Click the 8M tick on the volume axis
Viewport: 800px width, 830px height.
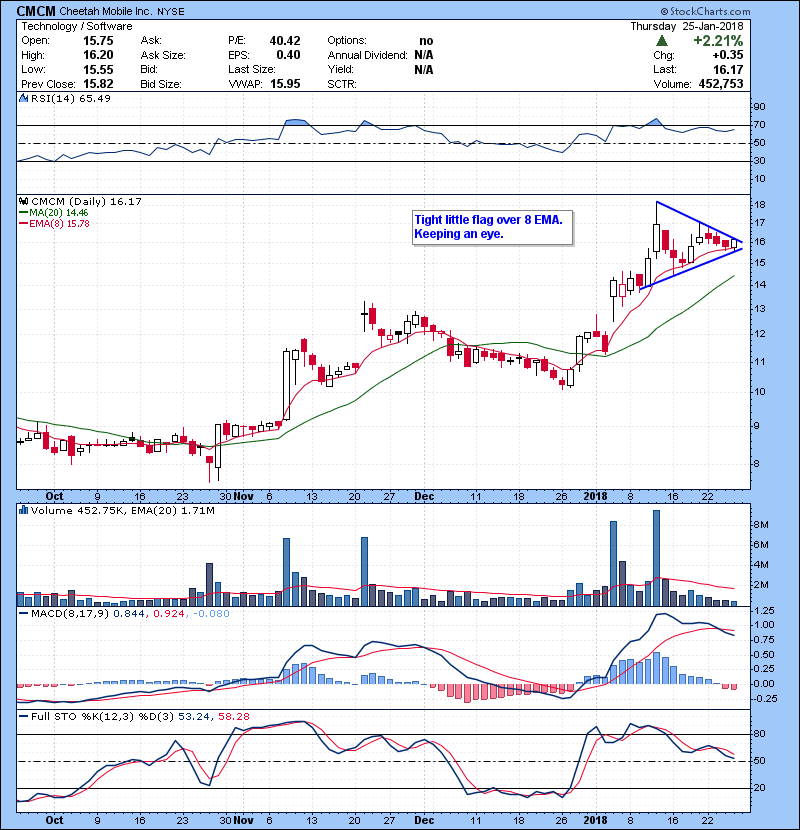click(x=761, y=525)
